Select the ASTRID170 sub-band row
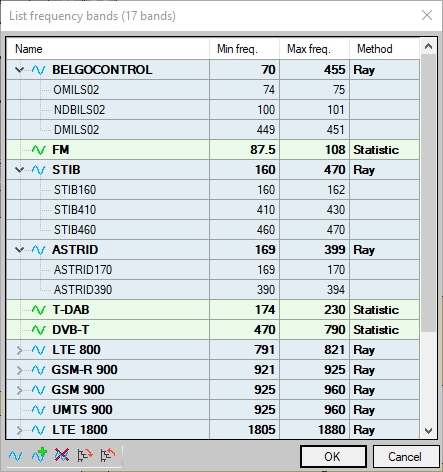443x472 pixels. click(213, 270)
